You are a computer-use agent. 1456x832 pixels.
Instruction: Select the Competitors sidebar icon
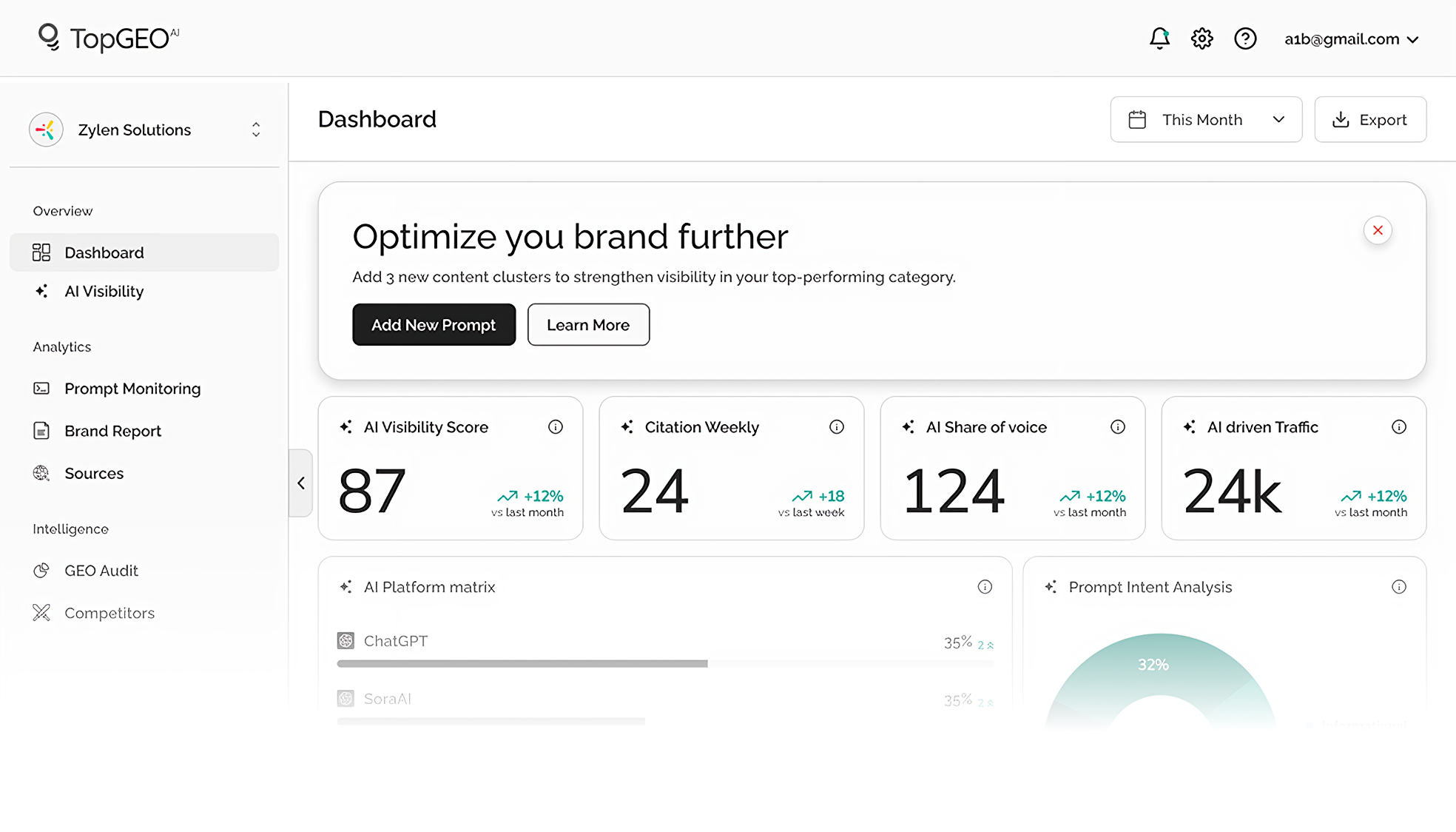[x=42, y=612]
